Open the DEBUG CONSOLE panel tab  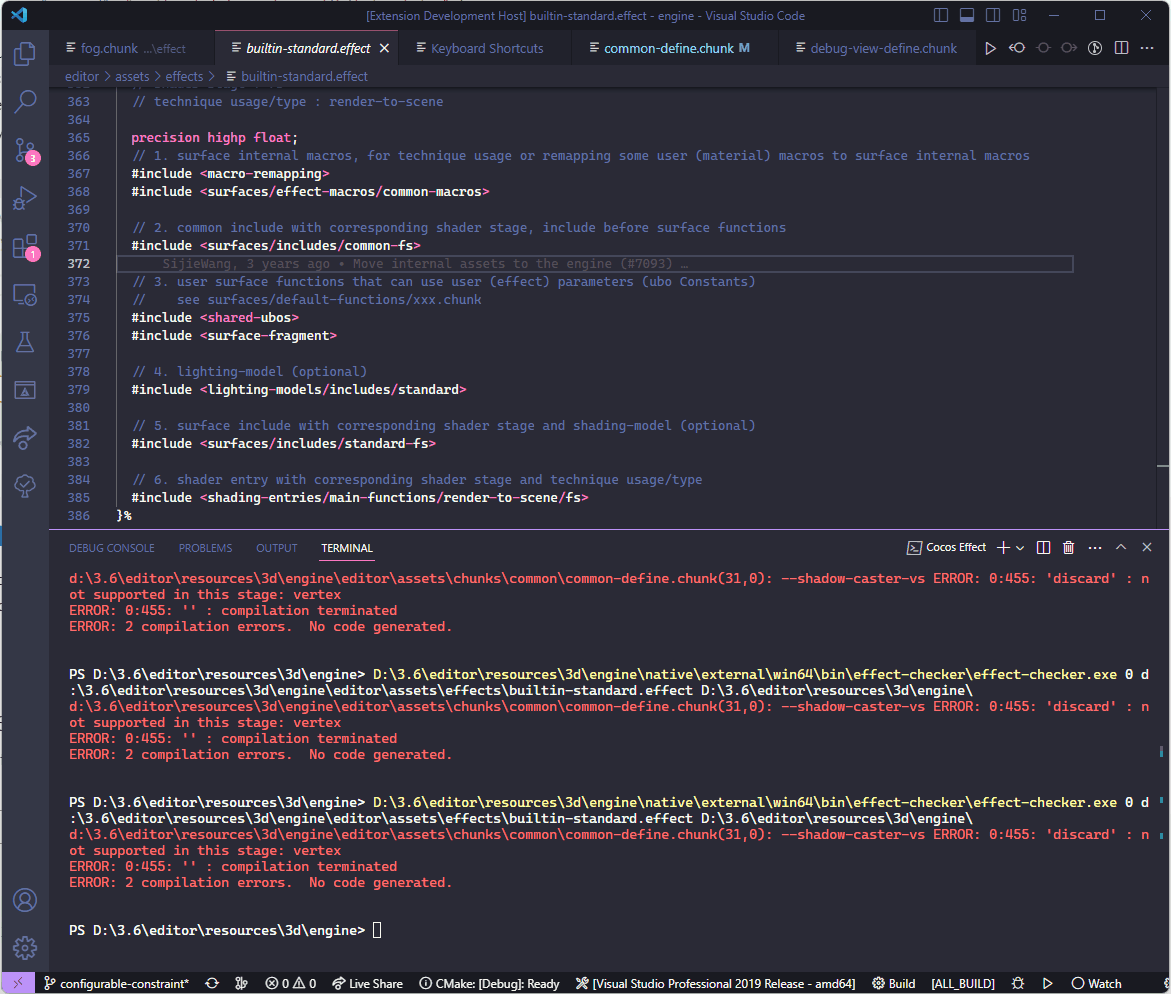(111, 547)
